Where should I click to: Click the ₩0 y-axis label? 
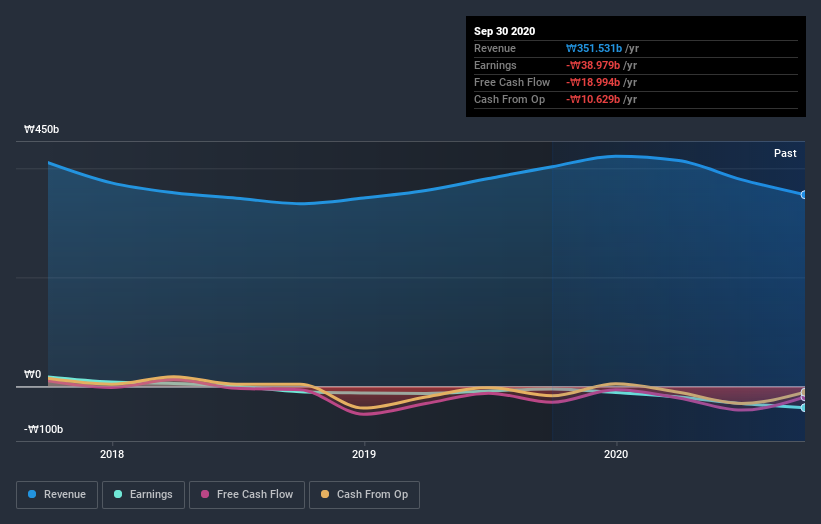32,374
